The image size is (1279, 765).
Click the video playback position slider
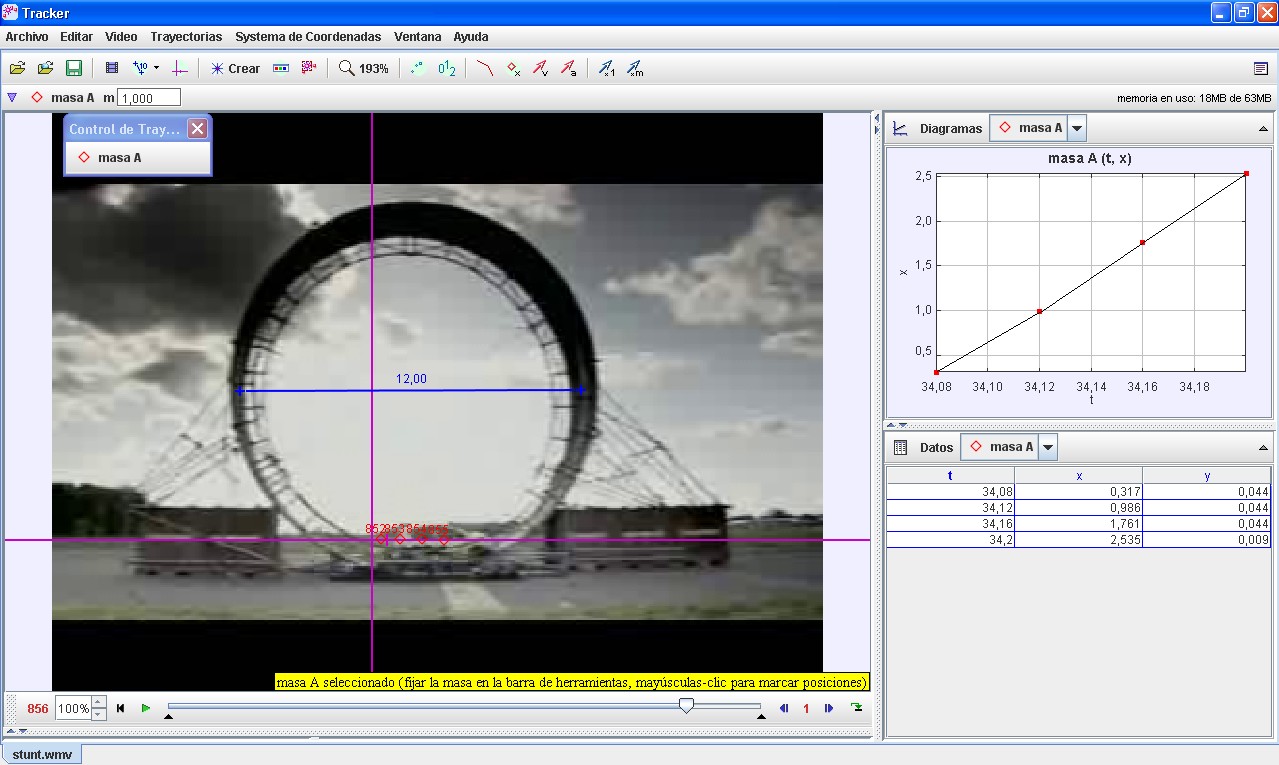coord(686,706)
